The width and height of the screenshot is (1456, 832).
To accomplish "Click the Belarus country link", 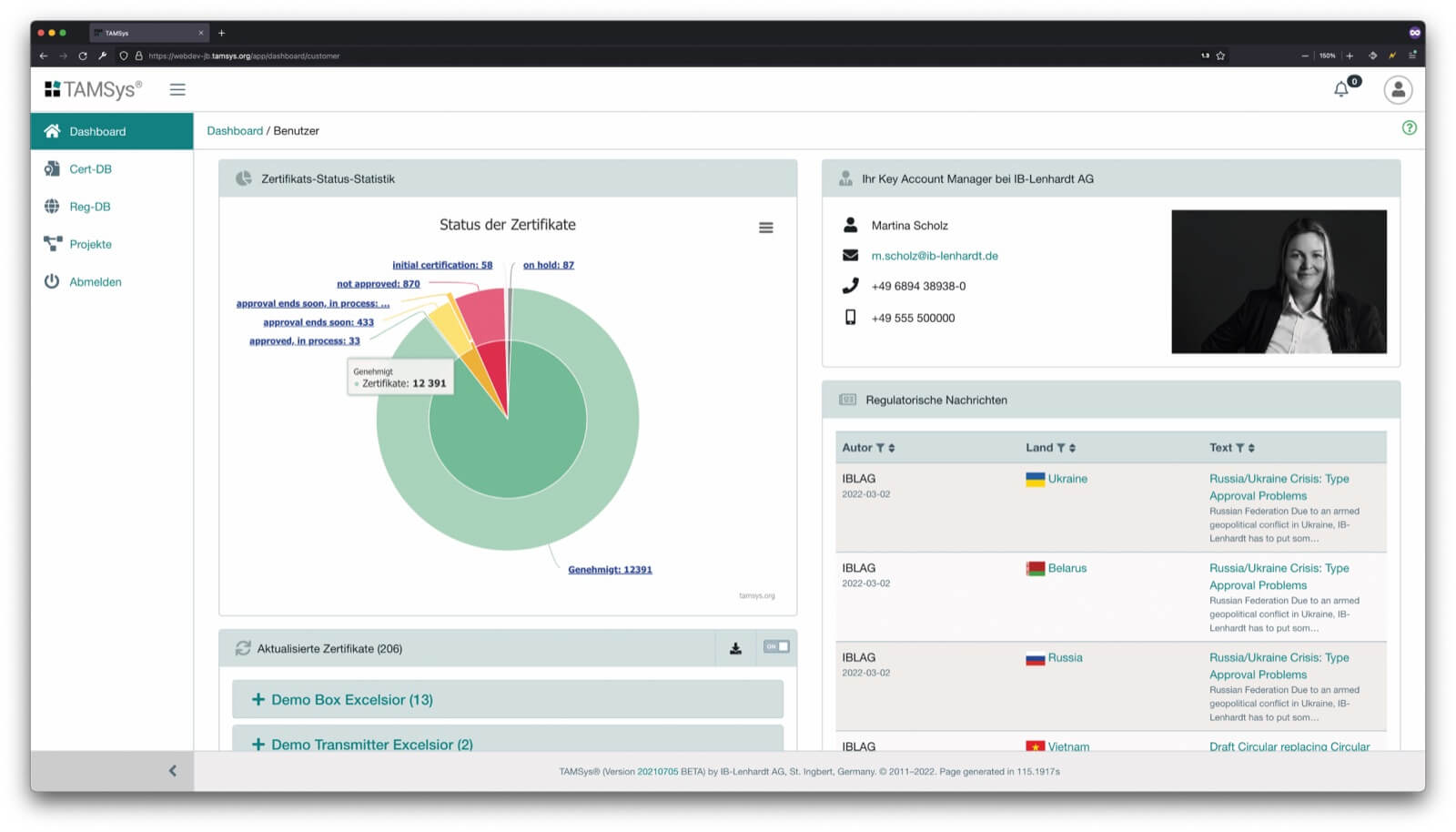I will tap(1067, 568).
